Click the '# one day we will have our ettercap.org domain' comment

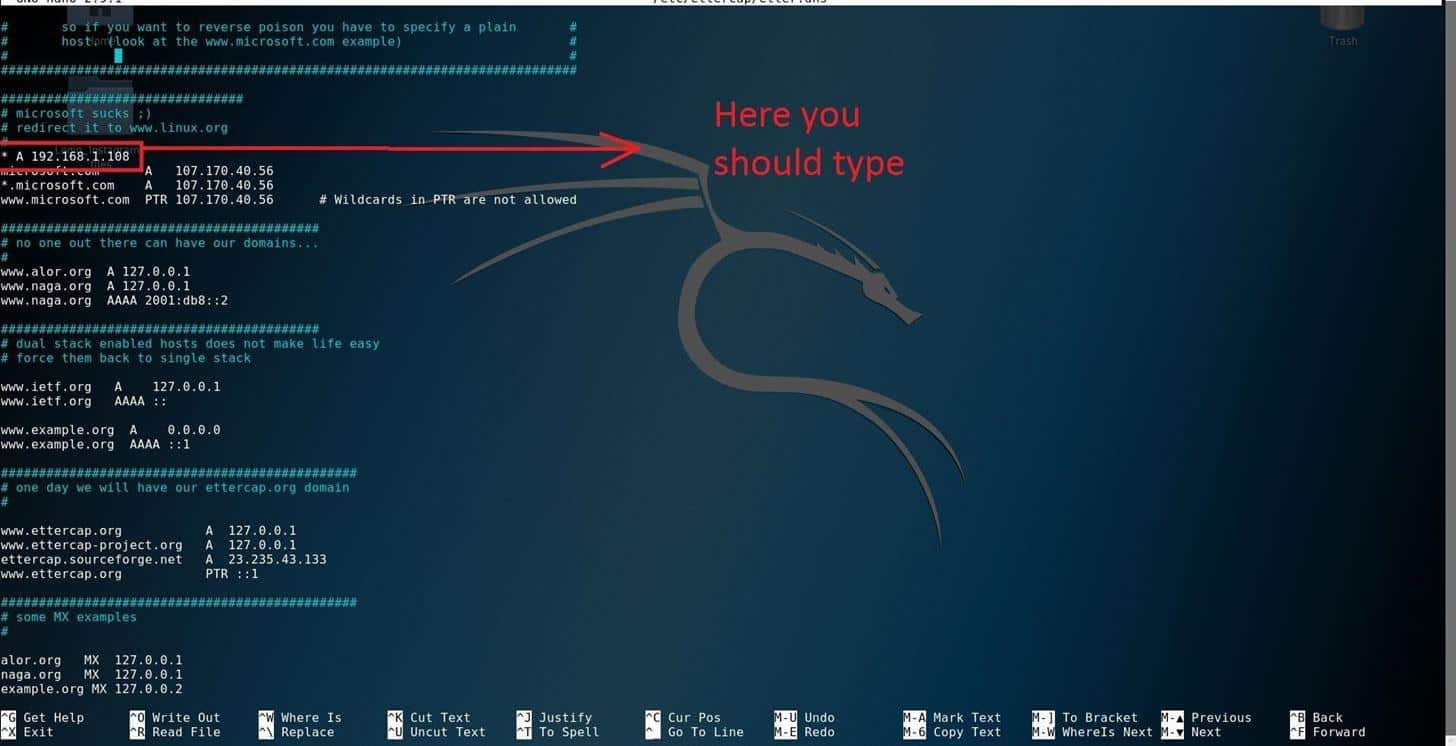click(176, 488)
